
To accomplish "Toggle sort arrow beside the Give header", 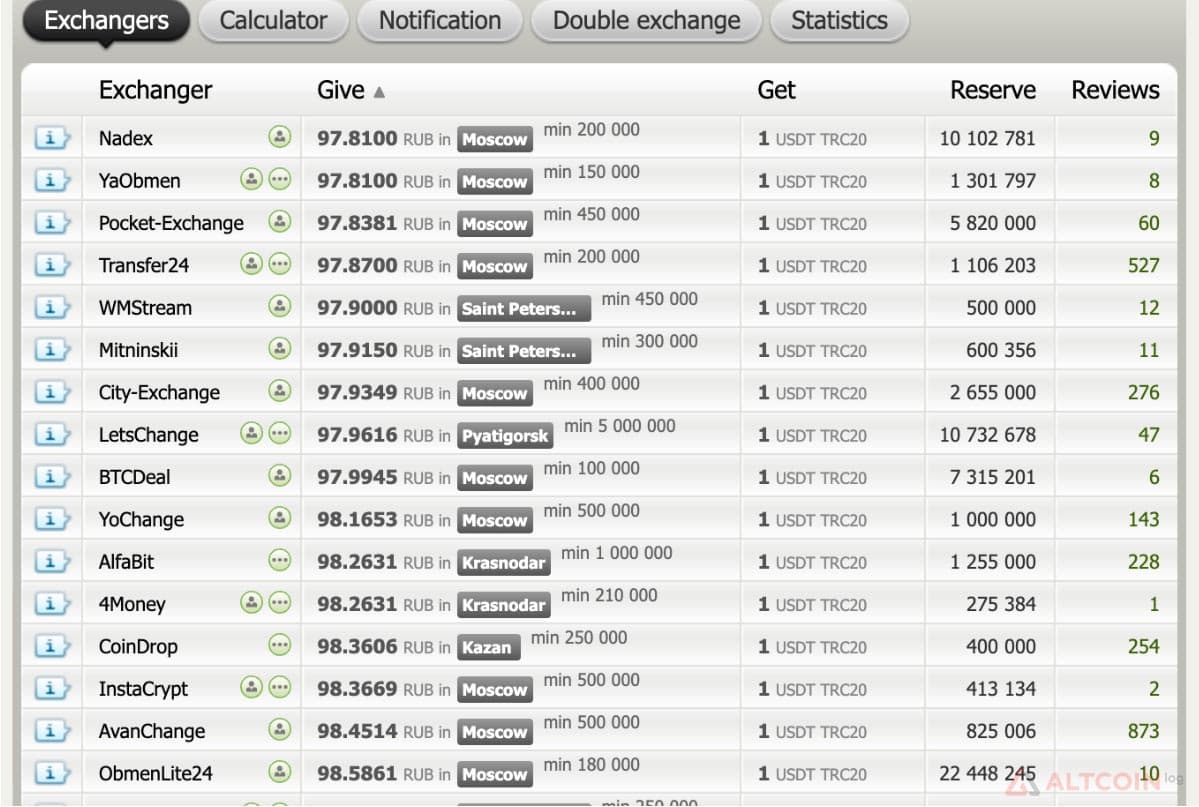I will click(379, 93).
